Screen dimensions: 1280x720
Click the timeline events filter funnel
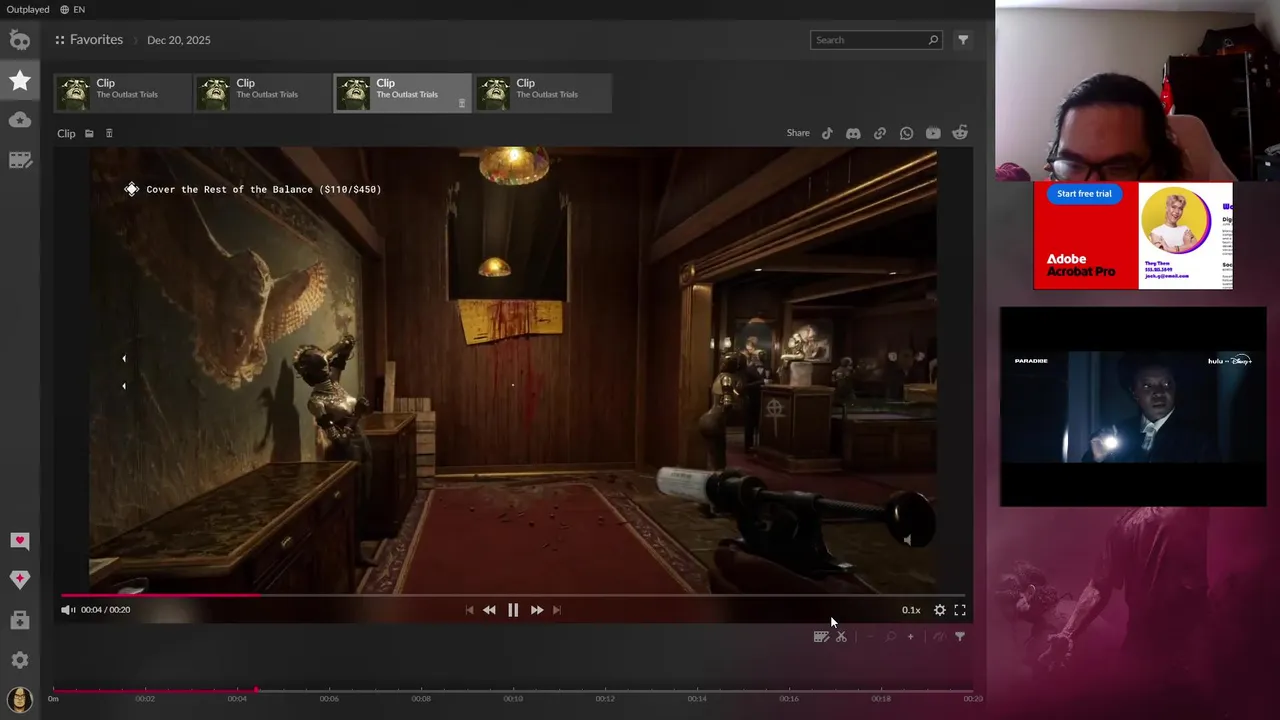(960, 636)
